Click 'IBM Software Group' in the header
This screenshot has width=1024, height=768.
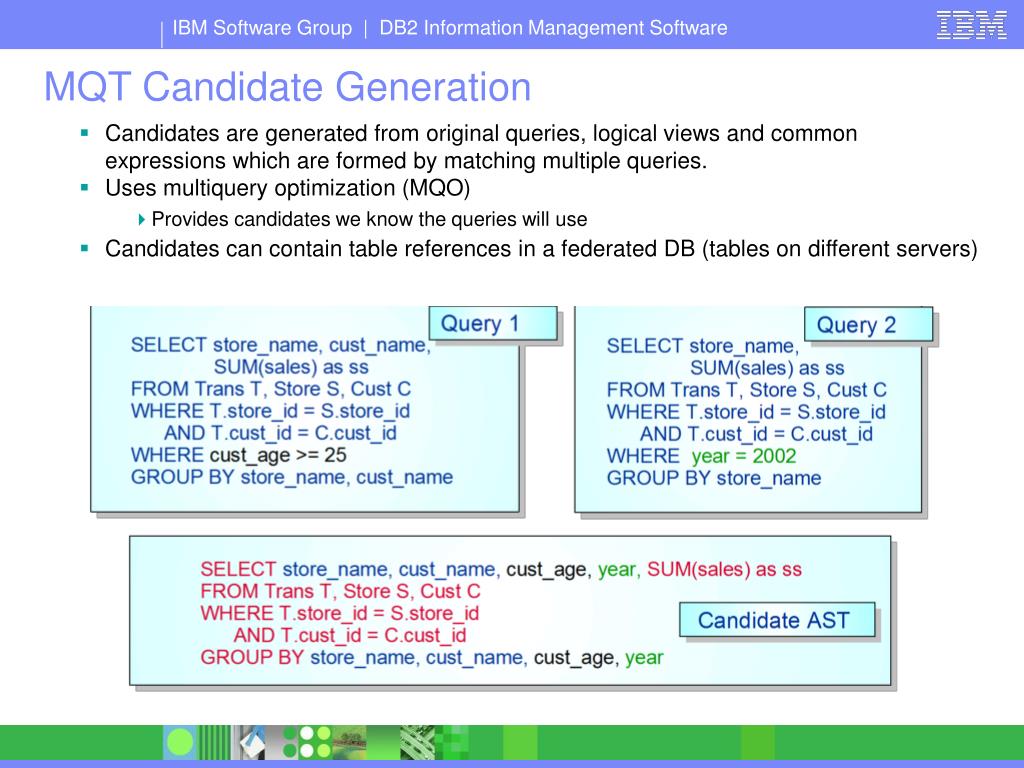click(x=262, y=27)
